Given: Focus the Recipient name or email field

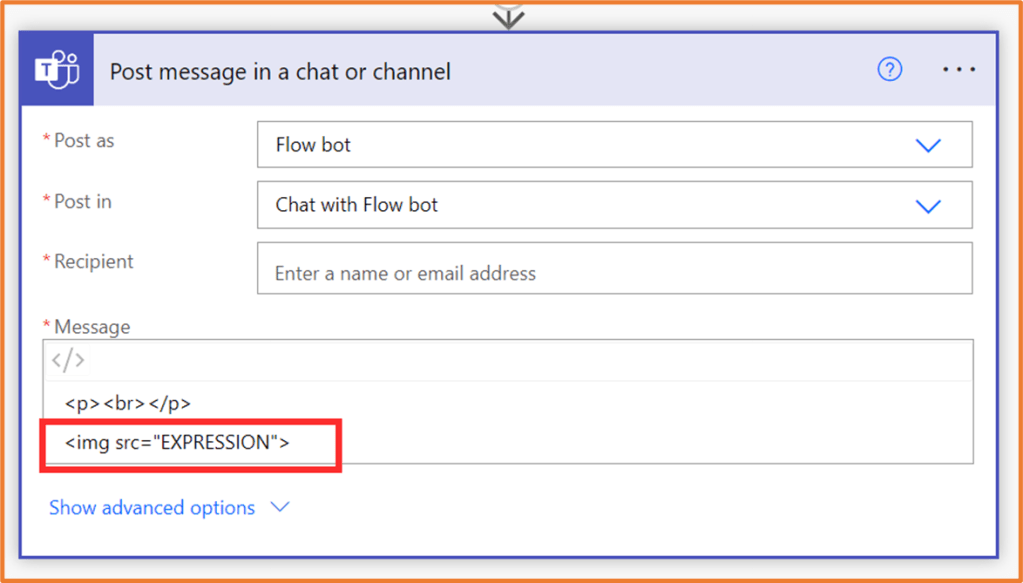Looking at the screenshot, I should tap(614, 273).
